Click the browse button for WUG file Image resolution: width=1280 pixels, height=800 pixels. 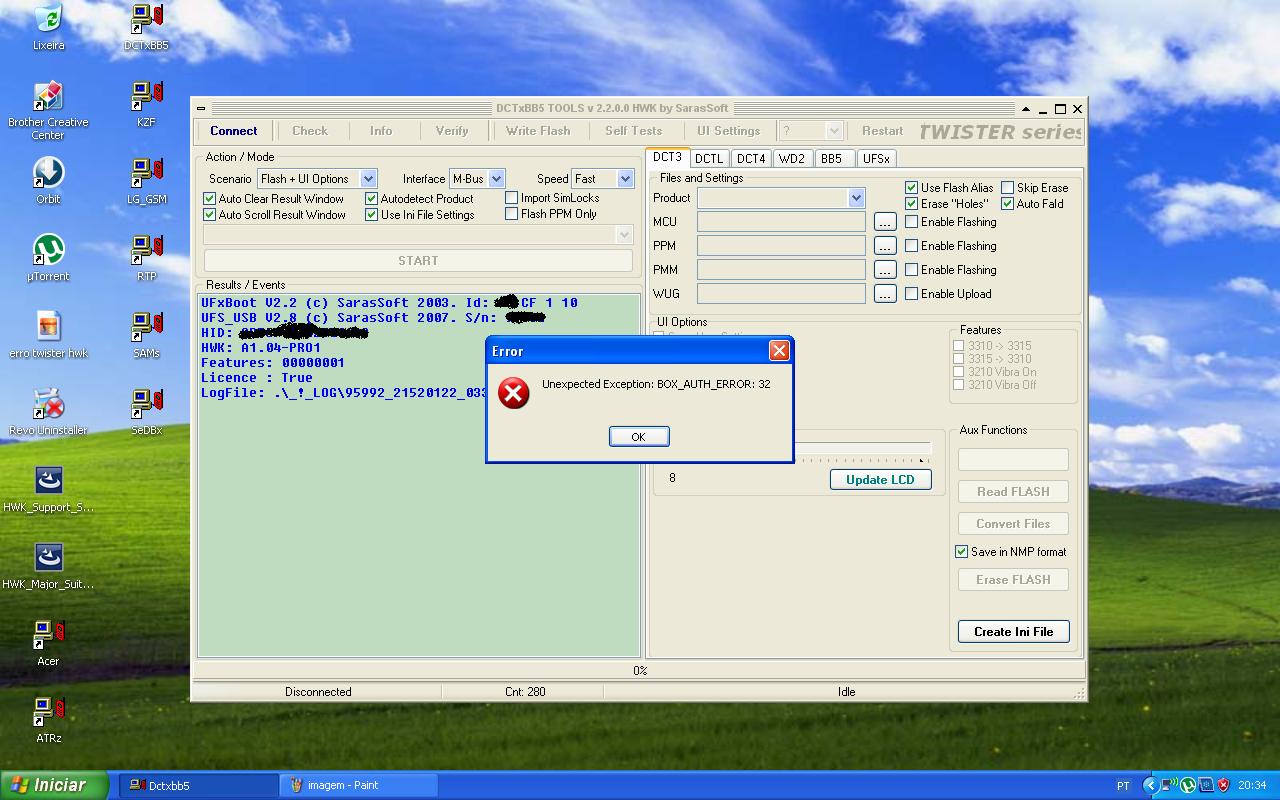point(884,294)
